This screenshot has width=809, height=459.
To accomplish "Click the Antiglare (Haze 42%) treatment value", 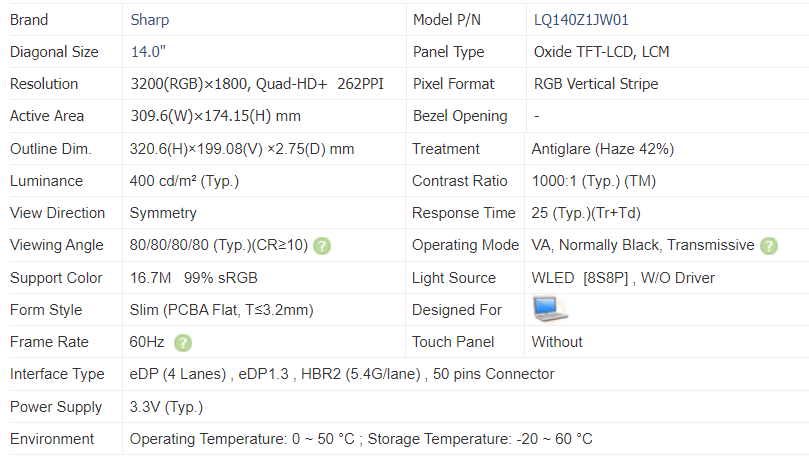I will coord(603,149).
